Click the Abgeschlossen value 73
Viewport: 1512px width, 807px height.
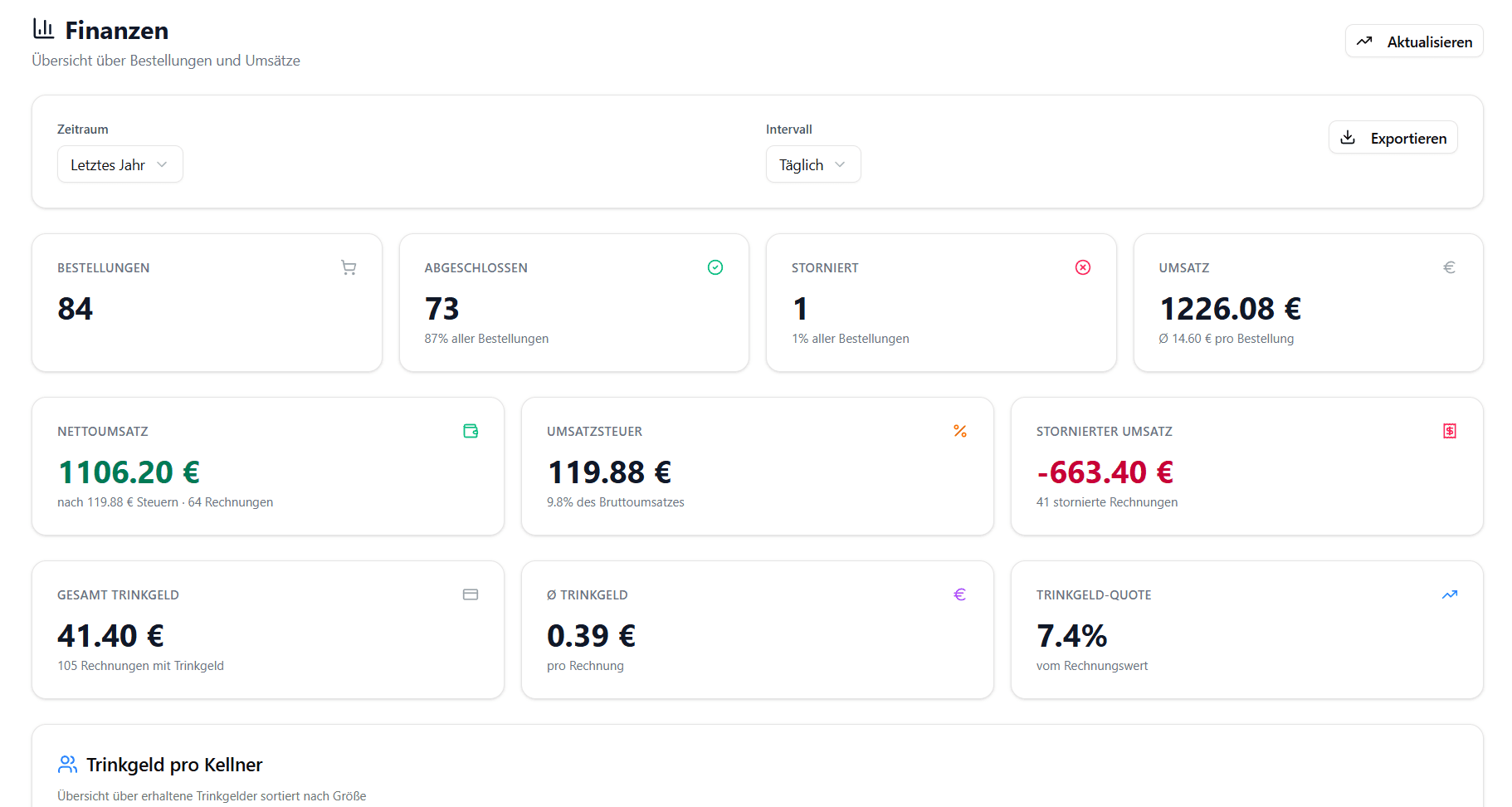[442, 309]
